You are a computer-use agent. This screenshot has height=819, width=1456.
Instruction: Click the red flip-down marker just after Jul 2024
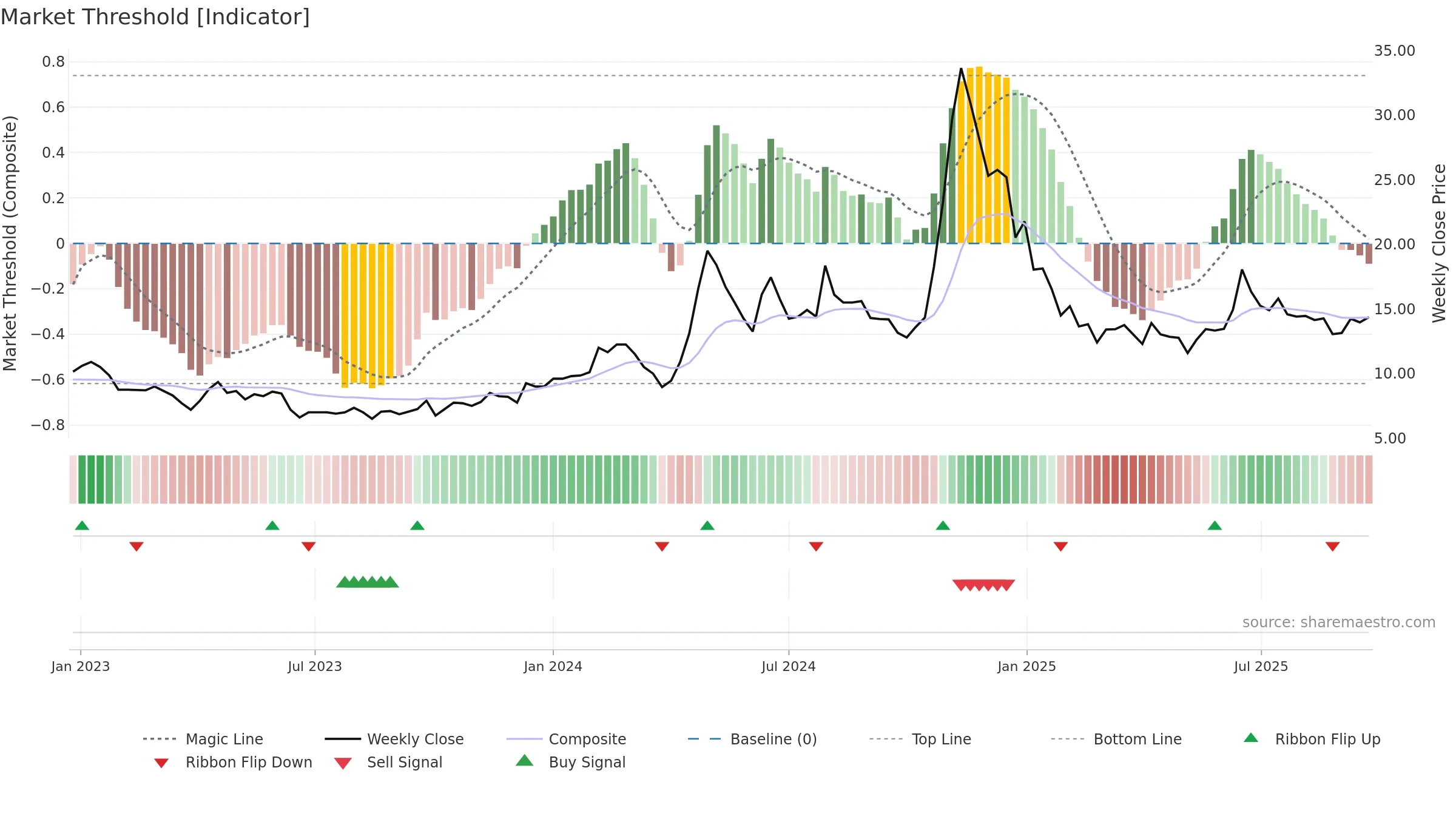[x=816, y=547]
